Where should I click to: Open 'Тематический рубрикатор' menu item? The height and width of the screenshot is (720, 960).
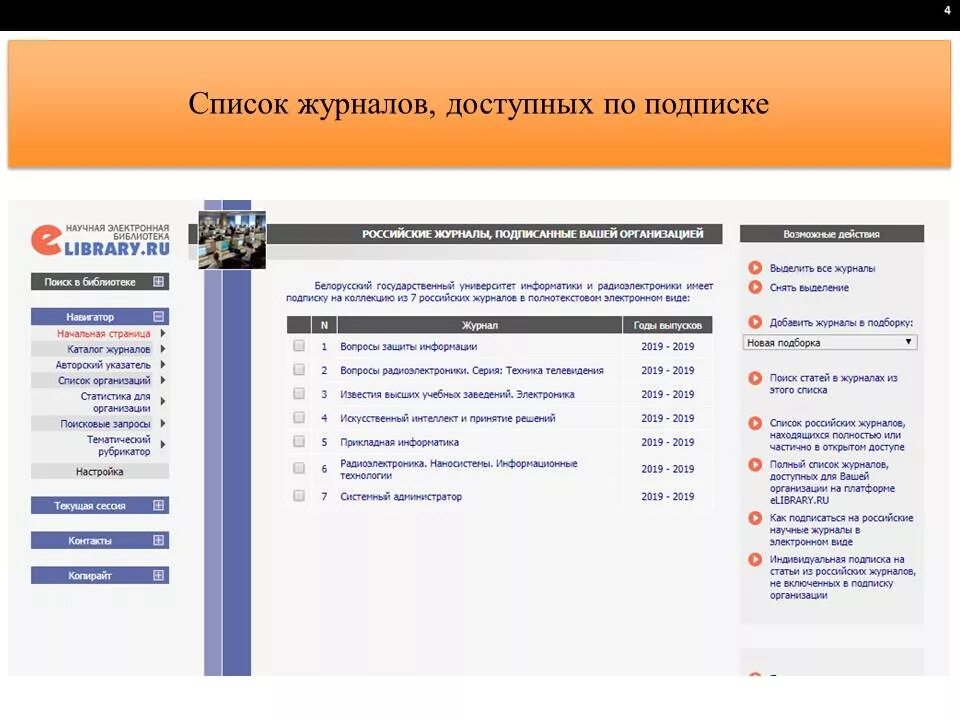coord(119,445)
